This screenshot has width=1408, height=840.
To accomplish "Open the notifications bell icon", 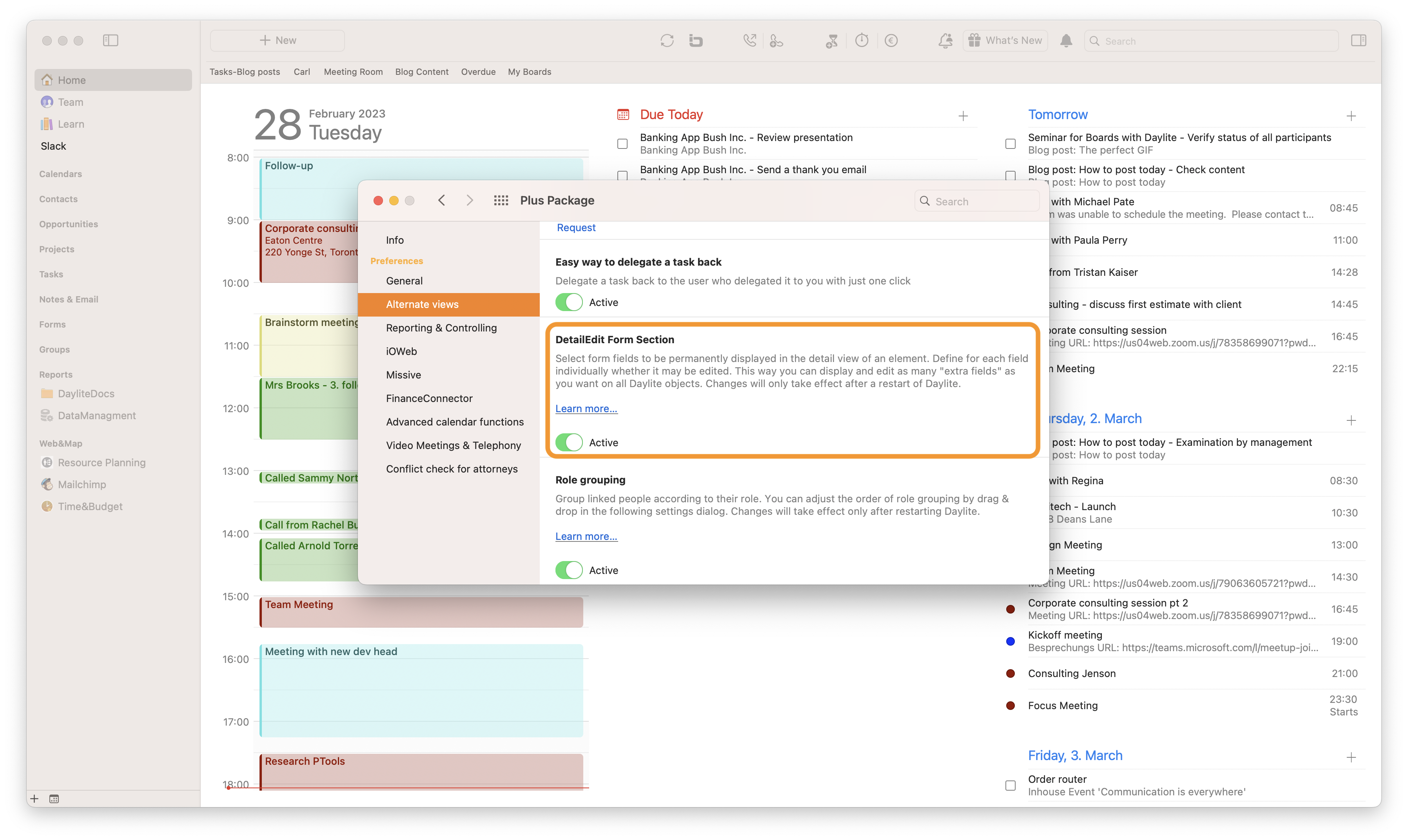I will (x=1066, y=40).
